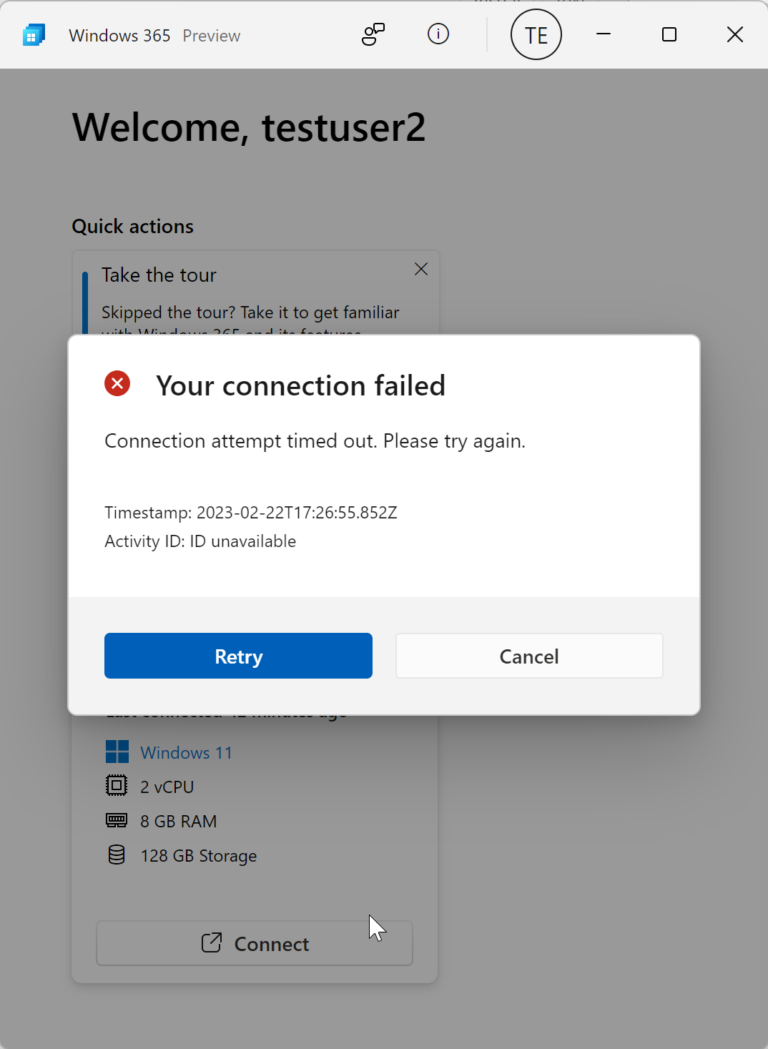Minimize the Windows 365 window
The width and height of the screenshot is (768, 1049).
point(603,34)
